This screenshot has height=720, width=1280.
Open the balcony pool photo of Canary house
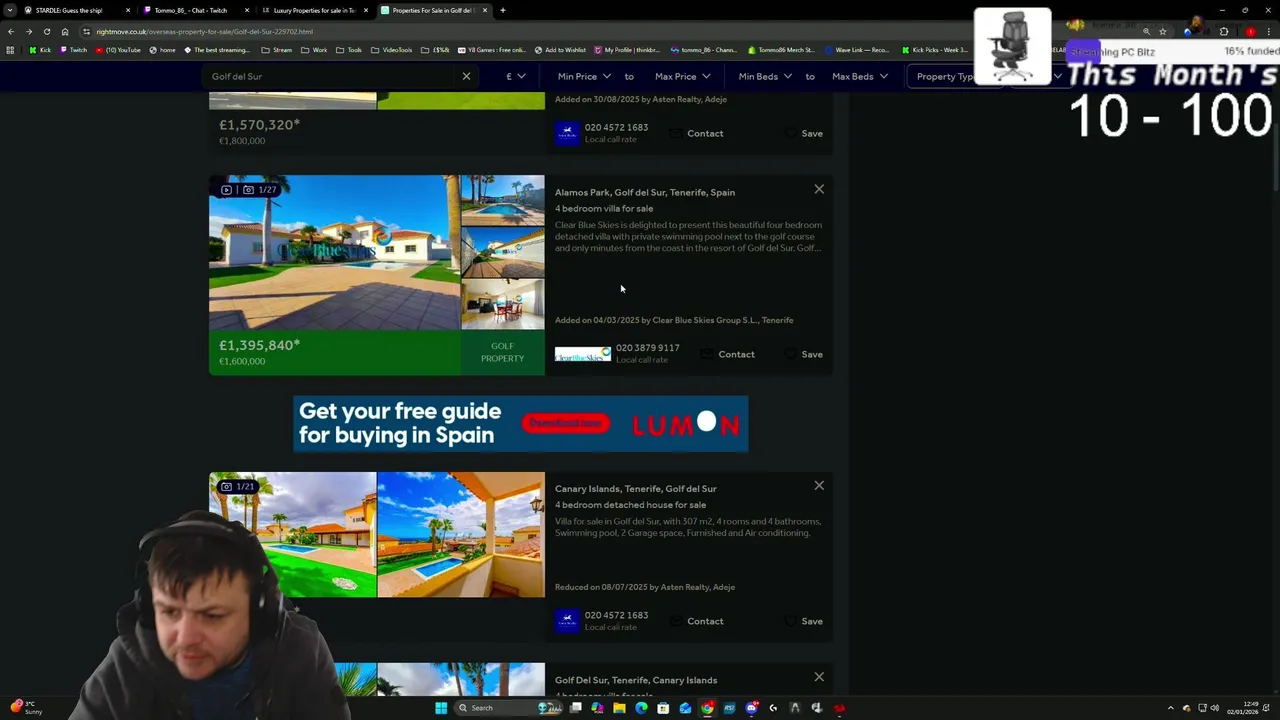pyautogui.click(x=461, y=535)
